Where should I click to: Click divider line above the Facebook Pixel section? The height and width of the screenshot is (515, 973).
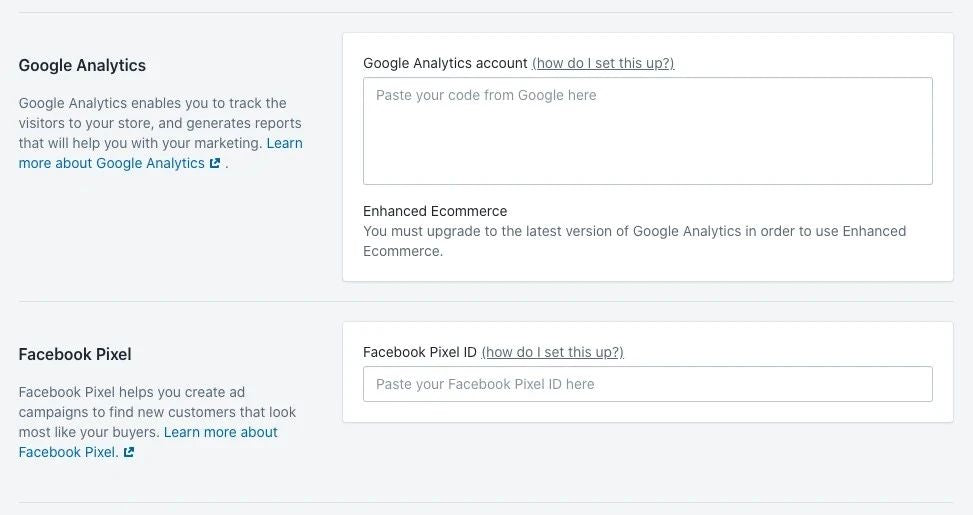[486, 301]
